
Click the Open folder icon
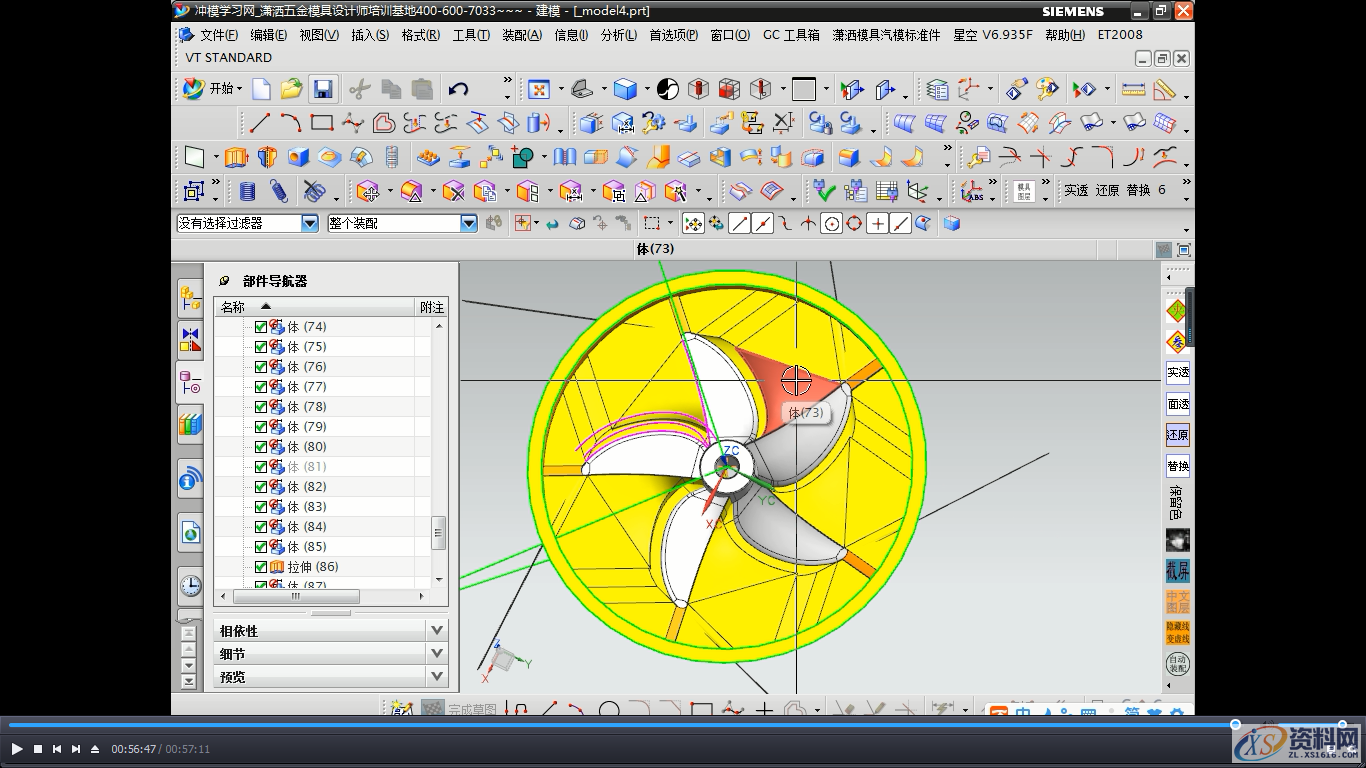pos(291,90)
